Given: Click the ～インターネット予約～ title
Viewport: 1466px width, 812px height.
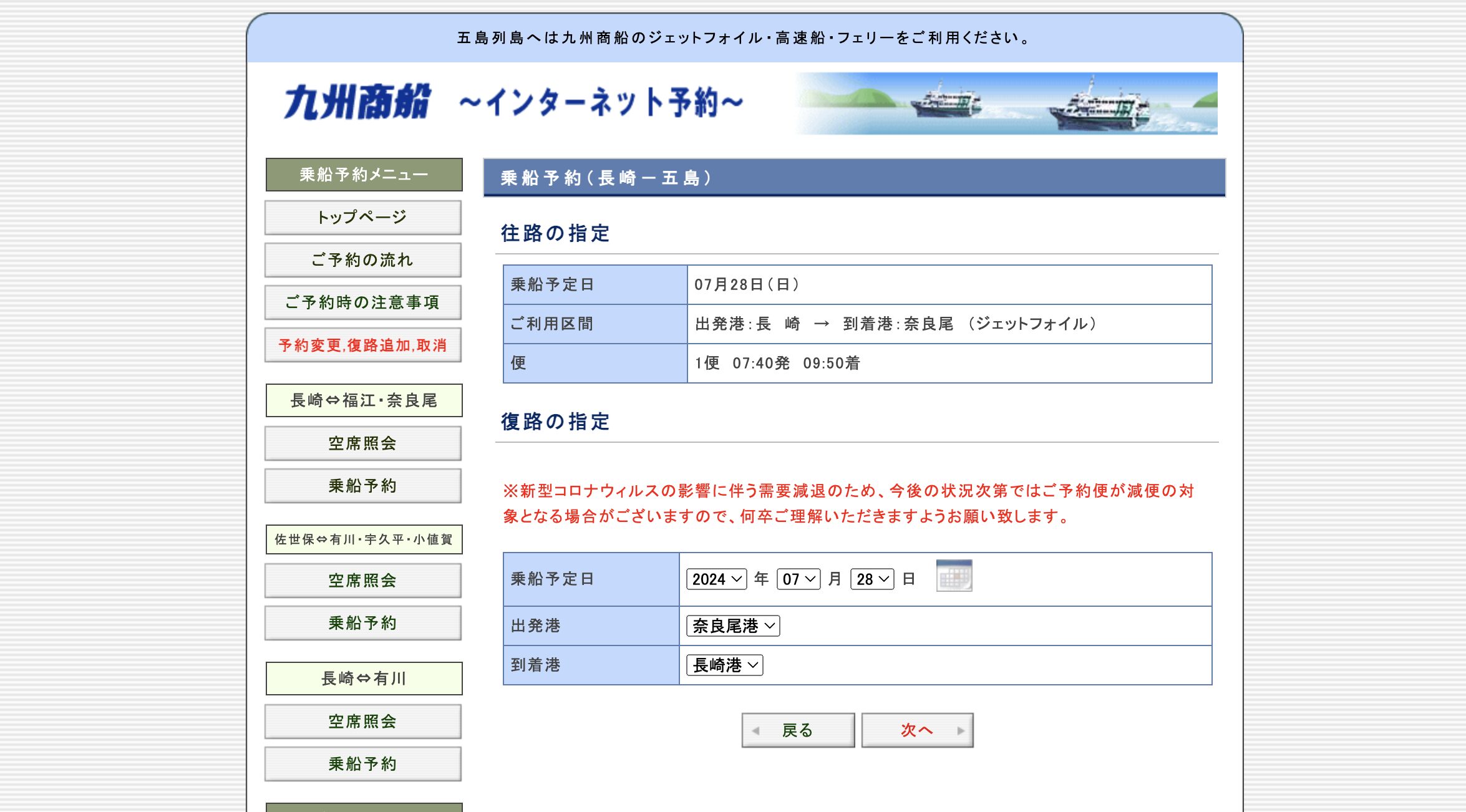Looking at the screenshot, I should 601,102.
